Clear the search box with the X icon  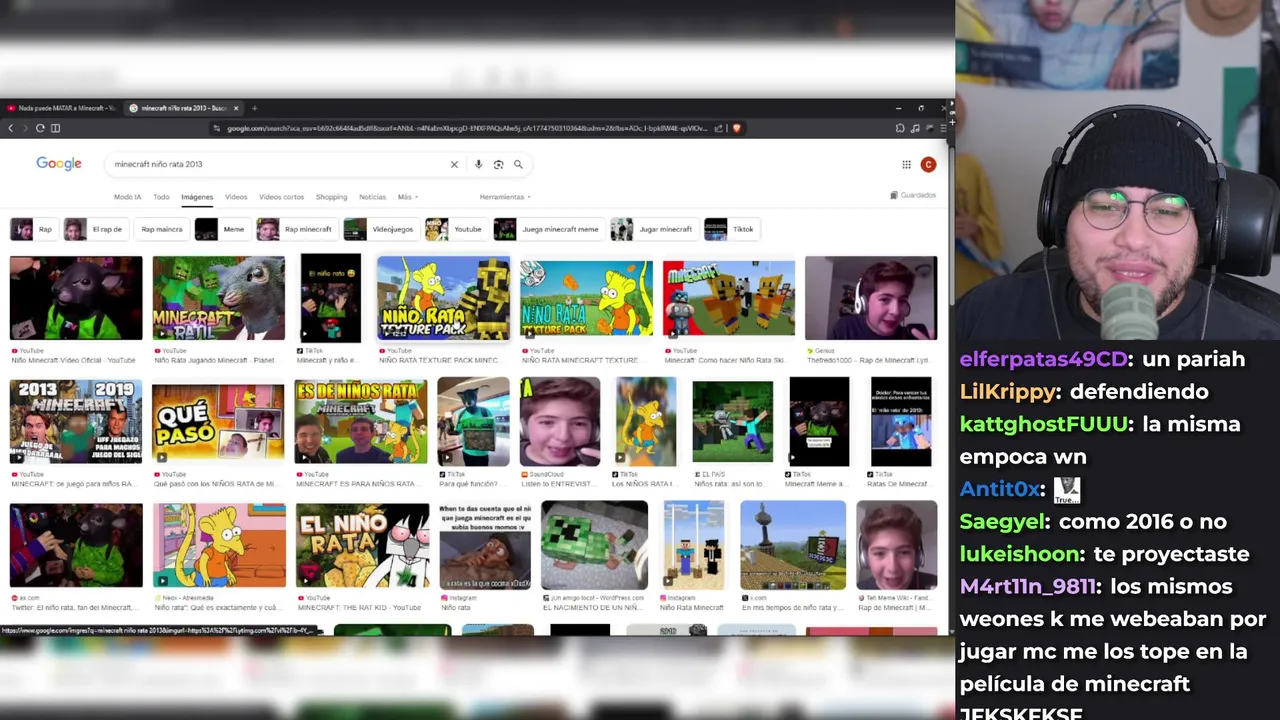click(x=454, y=164)
